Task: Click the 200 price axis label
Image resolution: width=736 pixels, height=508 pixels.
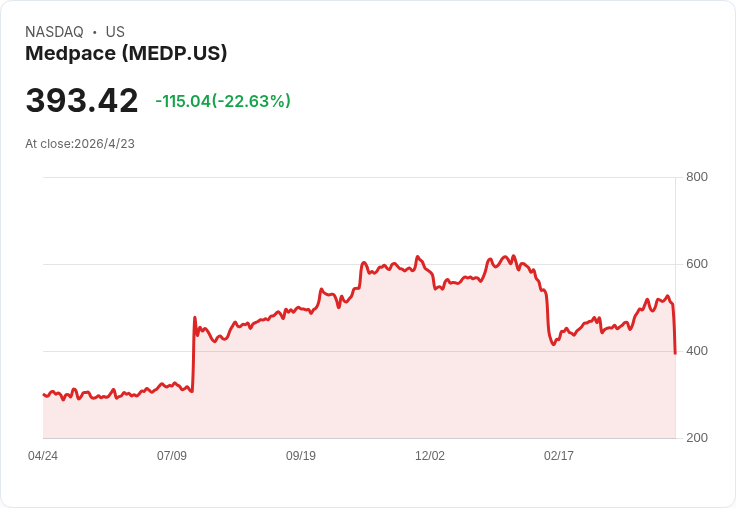Action: tap(696, 438)
